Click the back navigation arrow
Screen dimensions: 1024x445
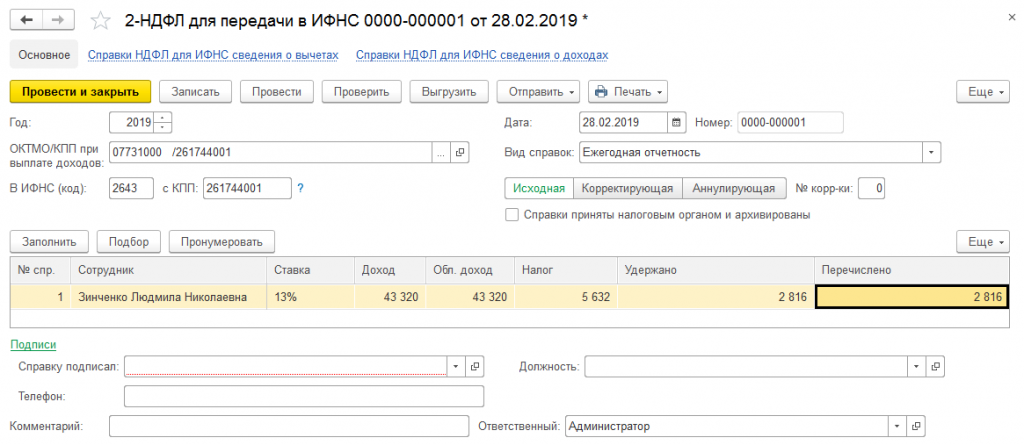point(27,20)
